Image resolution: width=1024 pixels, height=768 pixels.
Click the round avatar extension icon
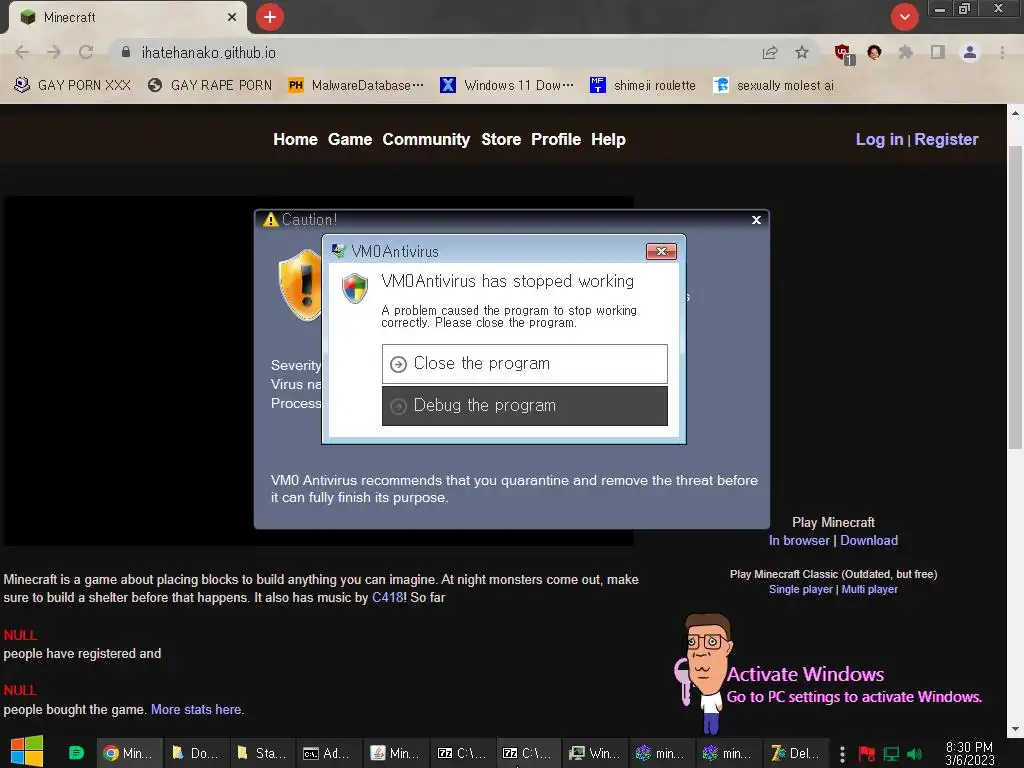pos(874,52)
